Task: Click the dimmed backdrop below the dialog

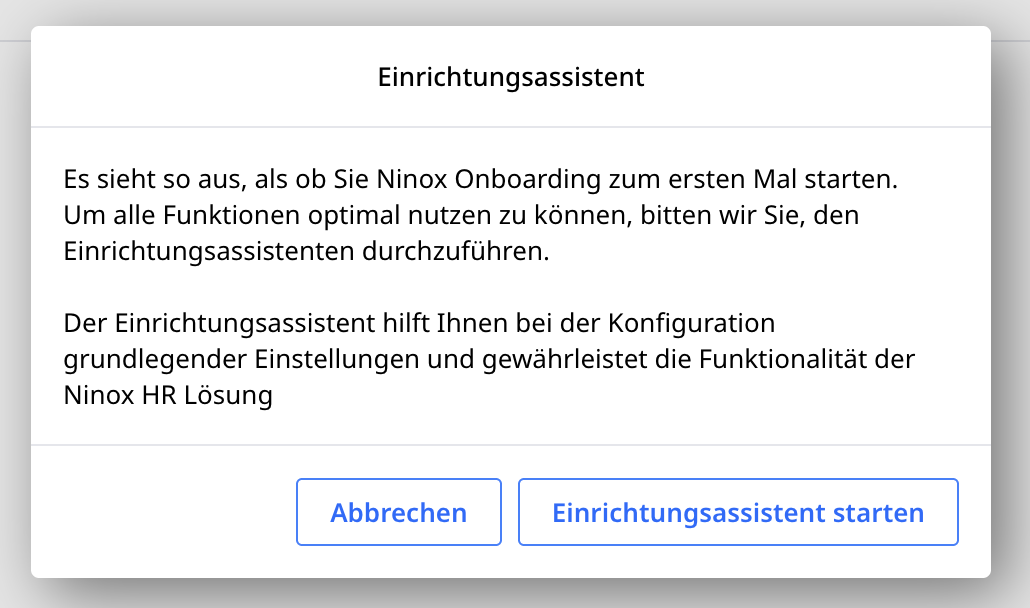Action: [x=515, y=594]
